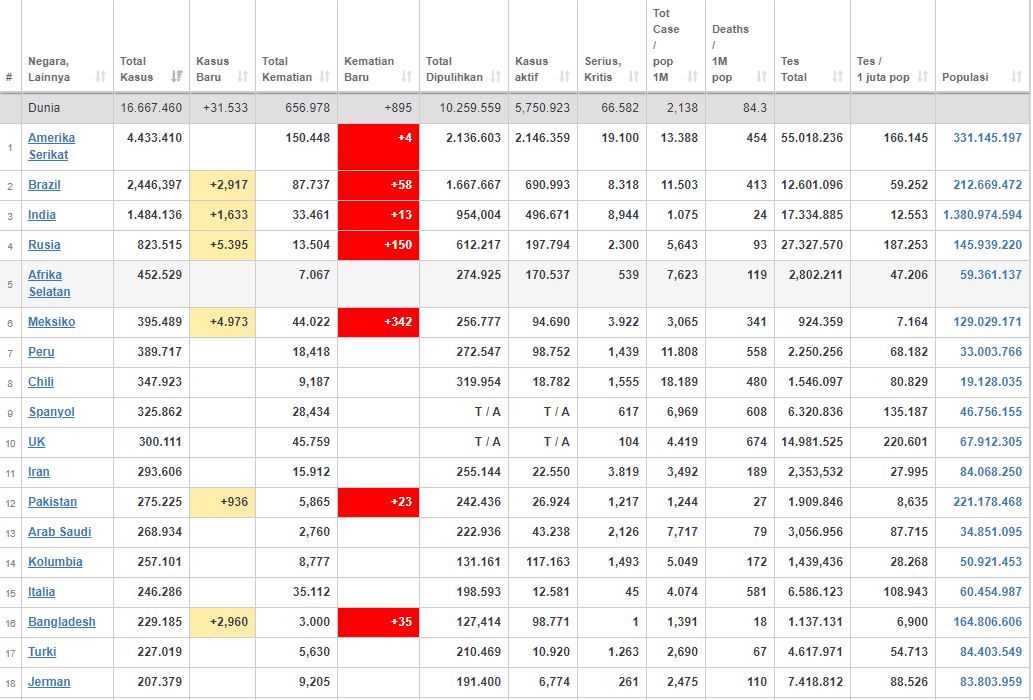Open Peru country link

coord(41,352)
